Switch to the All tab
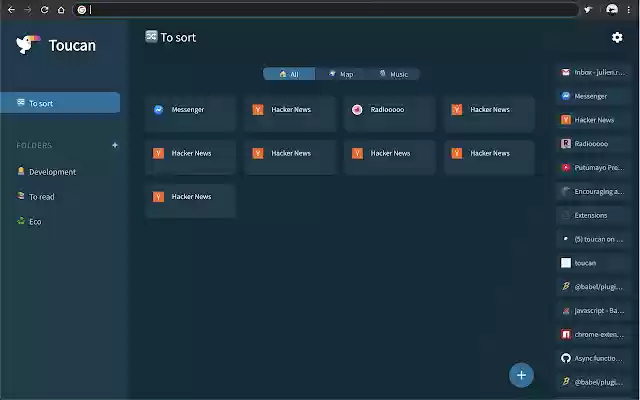This screenshot has width=640, height=400. 289,74
